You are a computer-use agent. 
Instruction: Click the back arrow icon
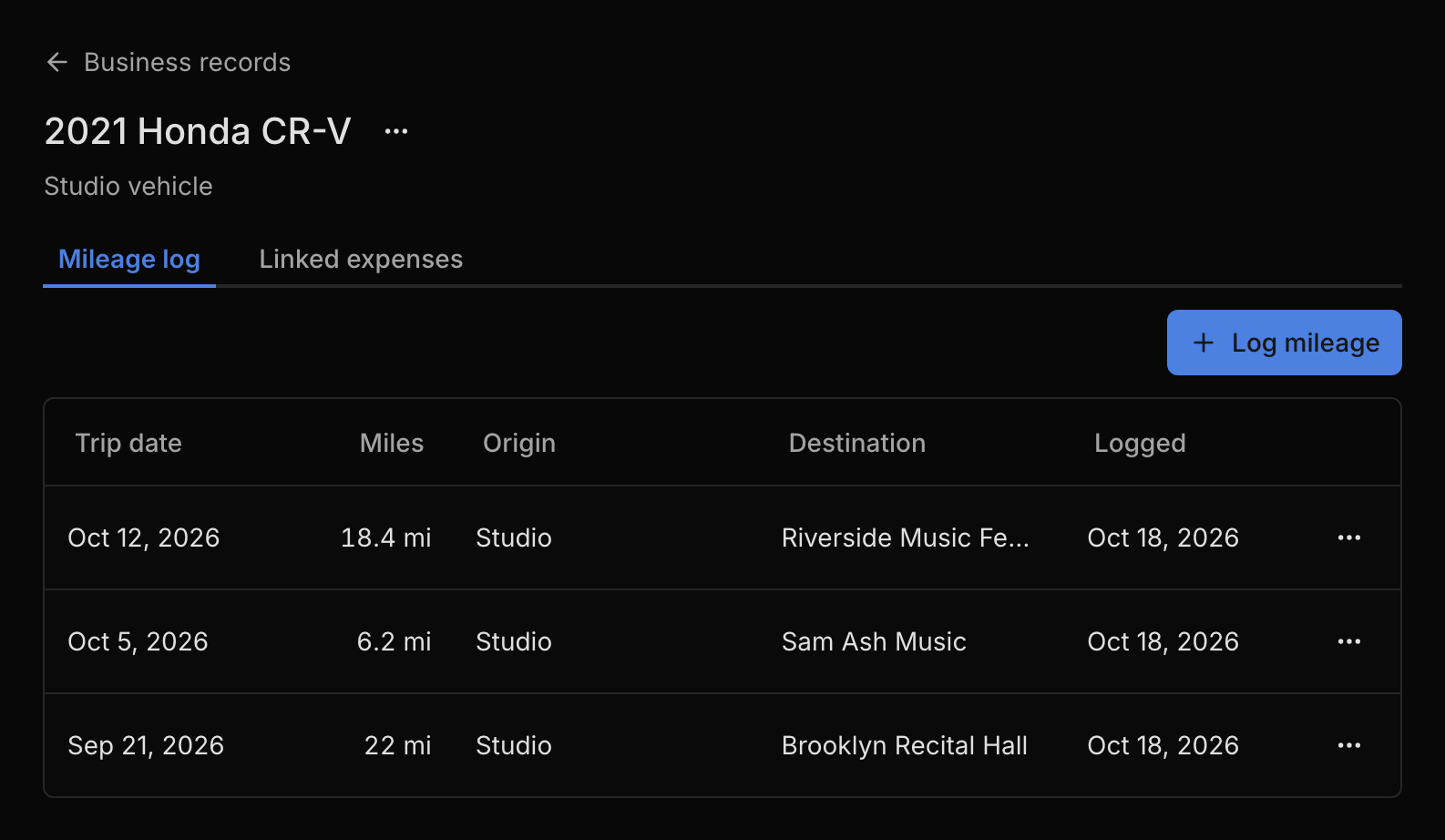tap(57, 62)
